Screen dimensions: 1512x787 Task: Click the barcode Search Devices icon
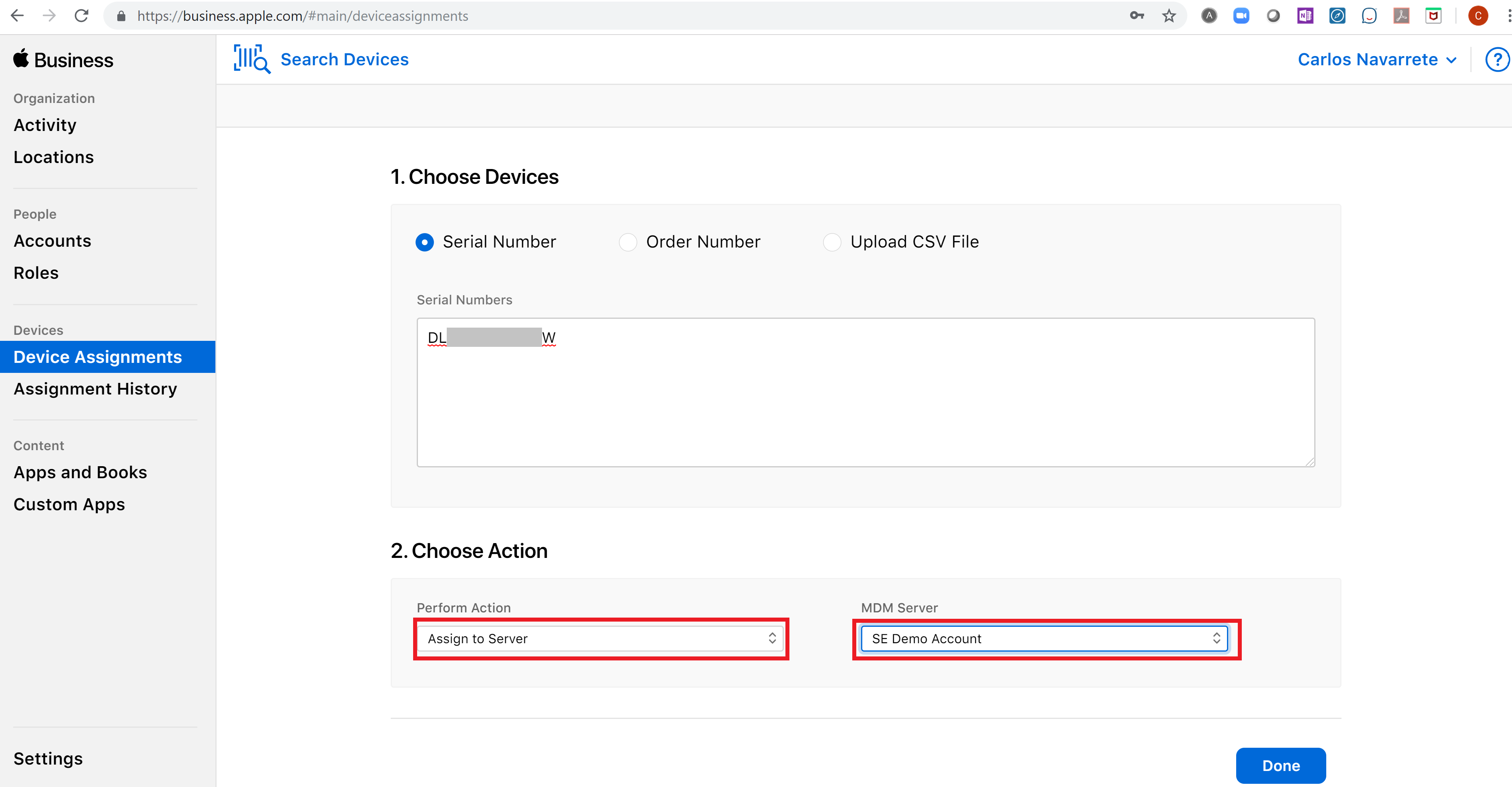click(252, 59)
